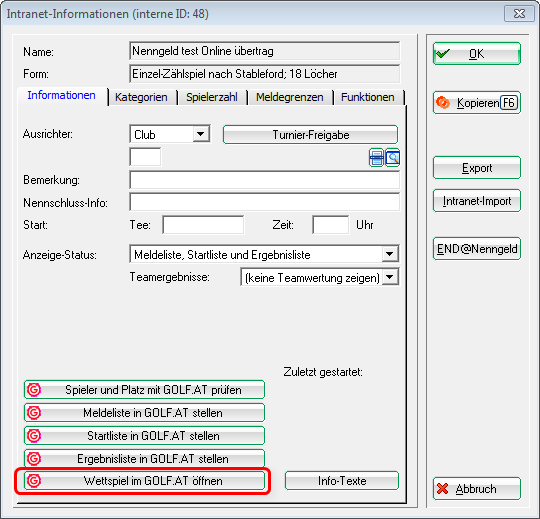Viewport: 540px width, 519px height.
Task: Open the Meldegrenzen tab
Action: pyautogui.click(x=289, y=97)
